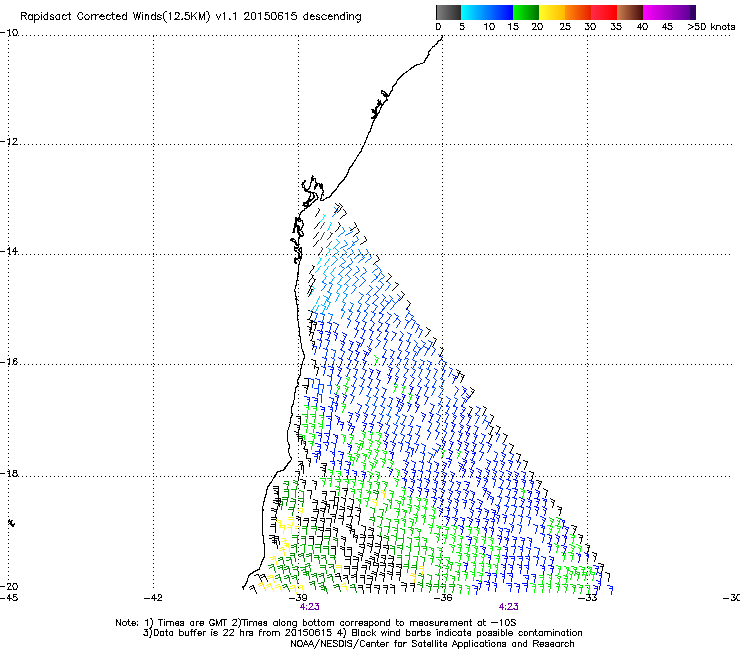Image resolution: width=740 pixels, height=650 pixels.
Task: Click the NOAA/NESDIS credit line
Action: coord(432,644)
